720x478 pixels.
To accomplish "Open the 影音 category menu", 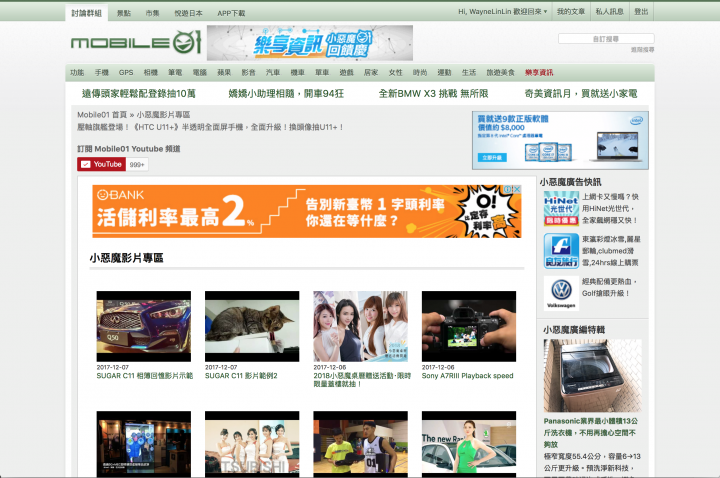I will pyautogui.click(x=248, y=73).
